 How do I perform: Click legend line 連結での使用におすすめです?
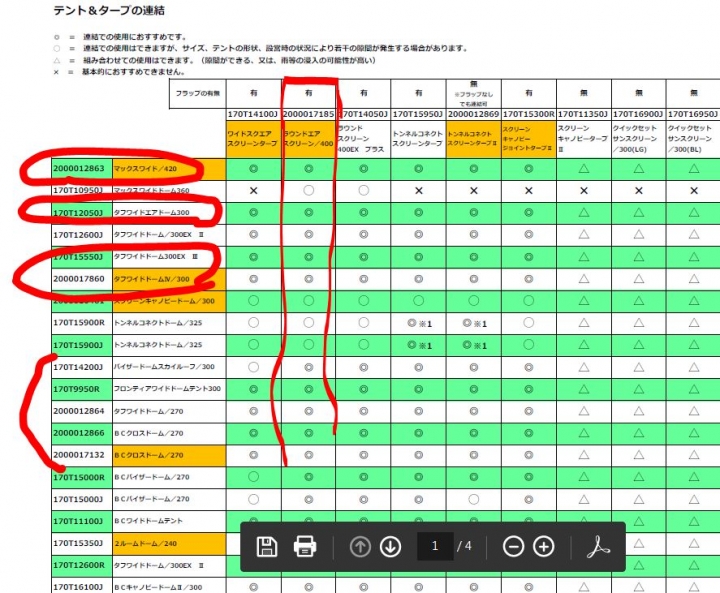(x=135, y=37)
